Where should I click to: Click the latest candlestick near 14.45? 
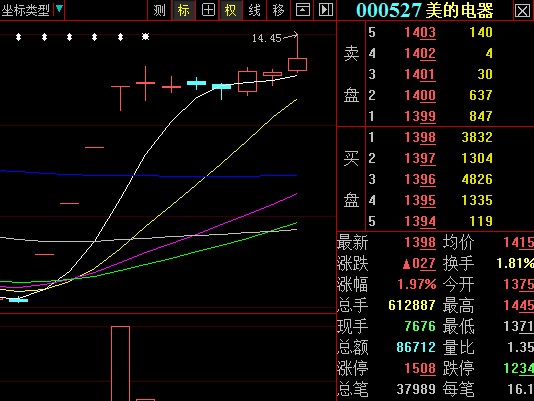(297, 64)
